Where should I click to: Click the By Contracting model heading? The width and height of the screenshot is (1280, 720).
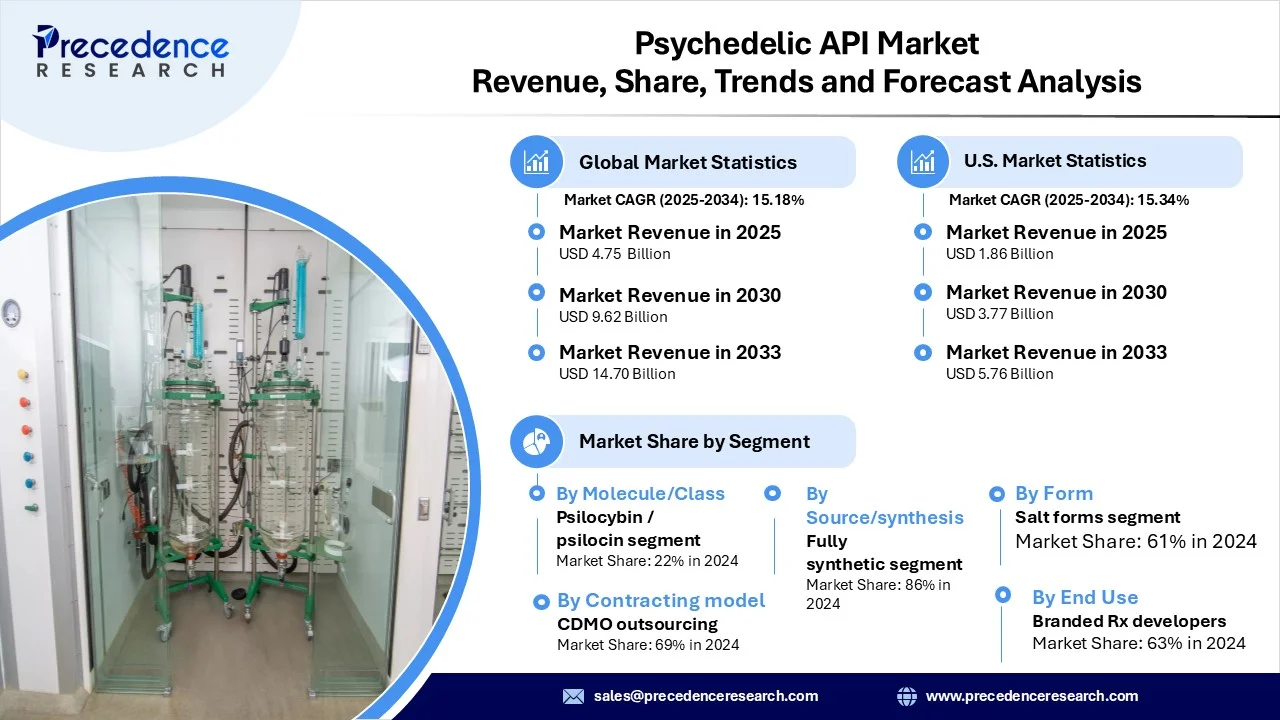[x=661, y=600]
